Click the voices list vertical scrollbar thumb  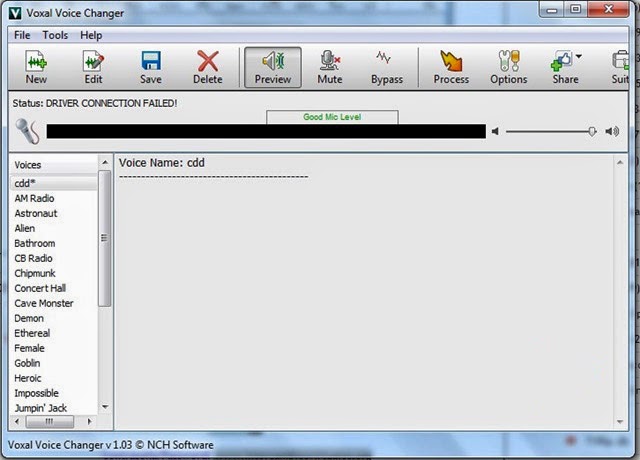click(104, 238)
